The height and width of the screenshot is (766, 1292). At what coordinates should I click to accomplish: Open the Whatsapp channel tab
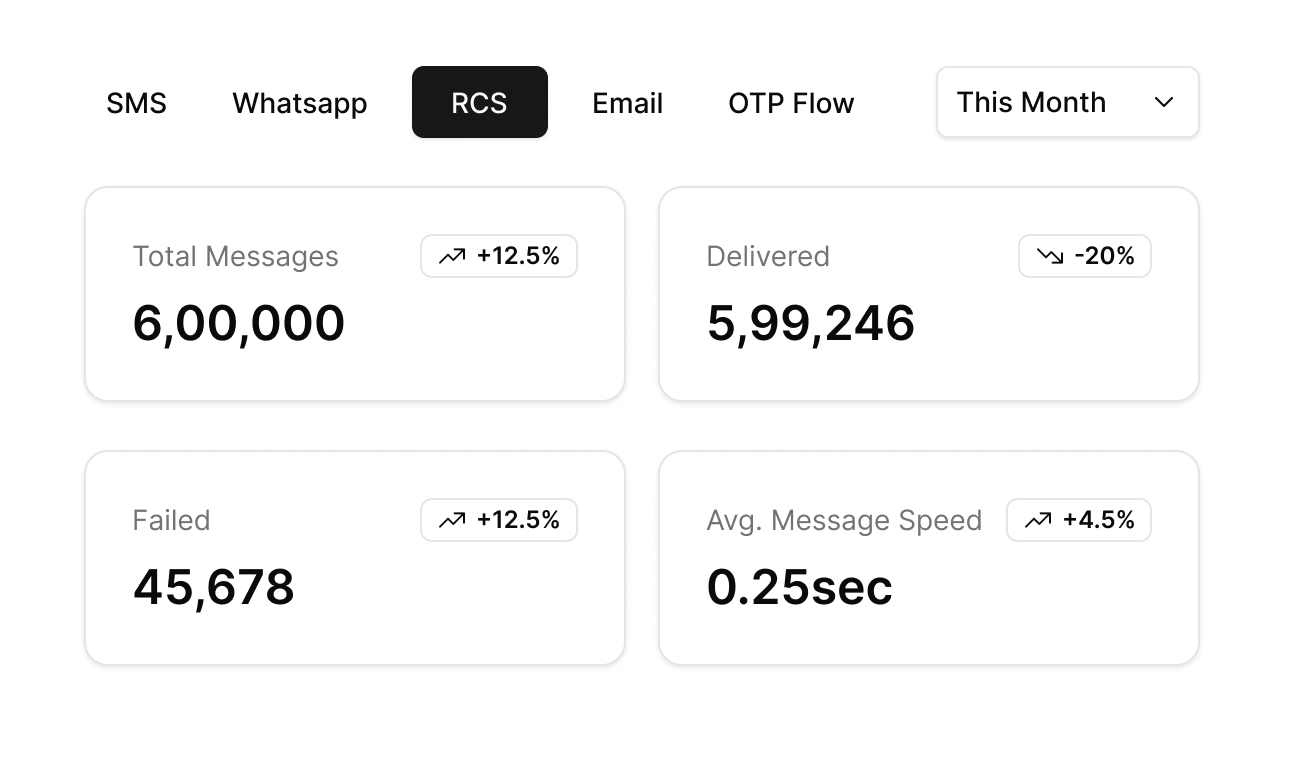(x=299, y=102)
